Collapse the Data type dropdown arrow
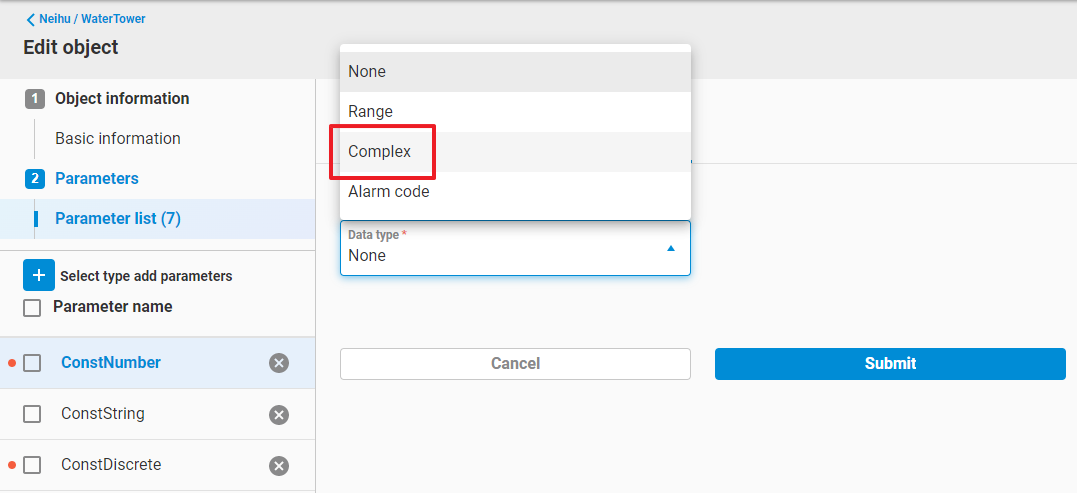This screenshot has width=1077, height=493. click(x=671, y=248)
